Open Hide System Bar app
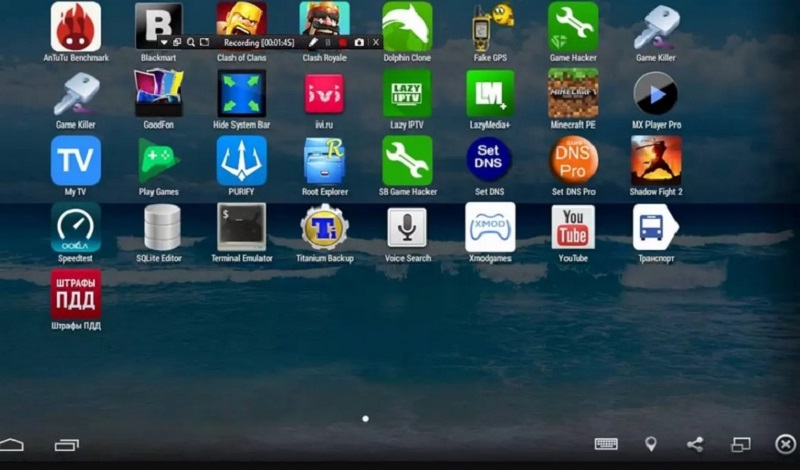The image size is (800, 470). [x=241, y=93]
